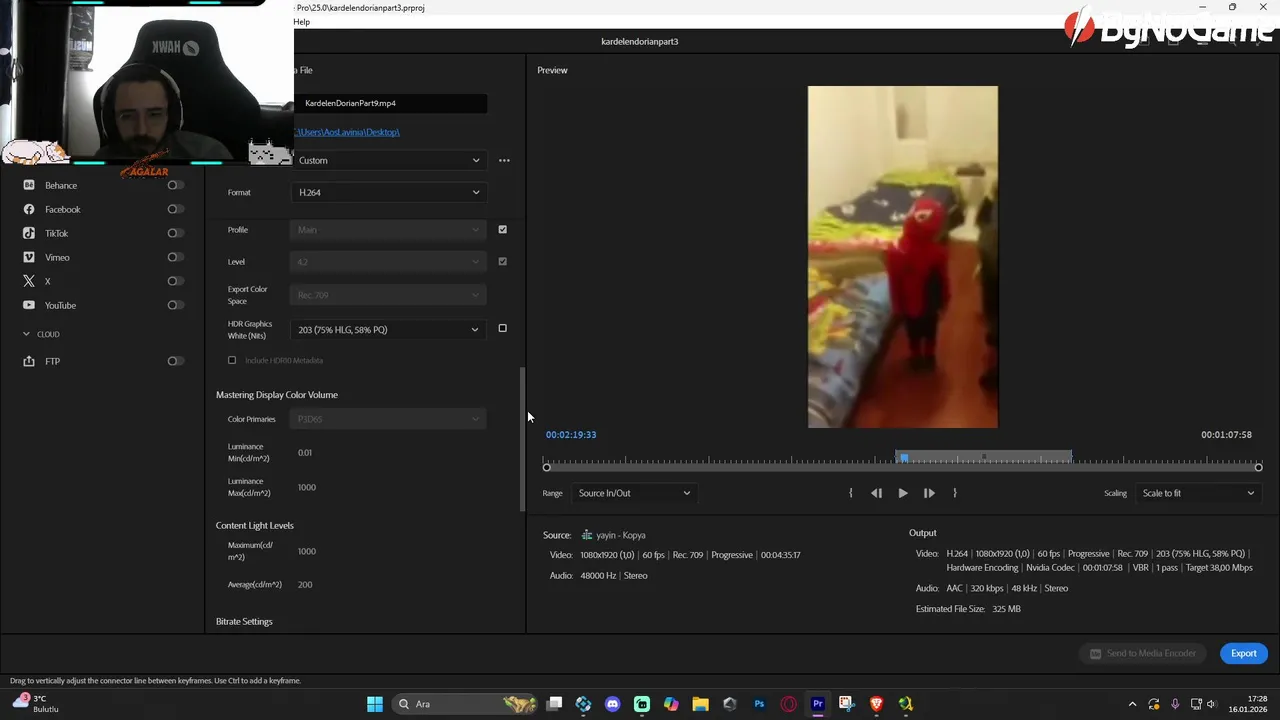Viewport: 1280px width, 720px height.
Task: Click the YouTube logo icon
Action: tap(29, 305)
